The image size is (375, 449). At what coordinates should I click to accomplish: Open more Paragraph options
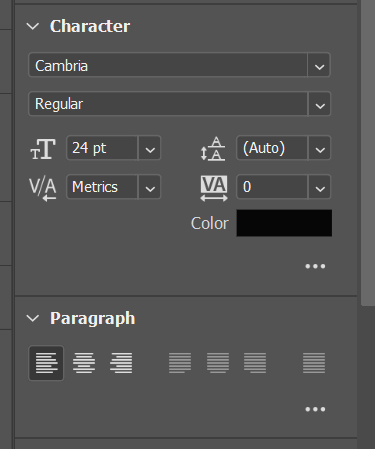315,409
